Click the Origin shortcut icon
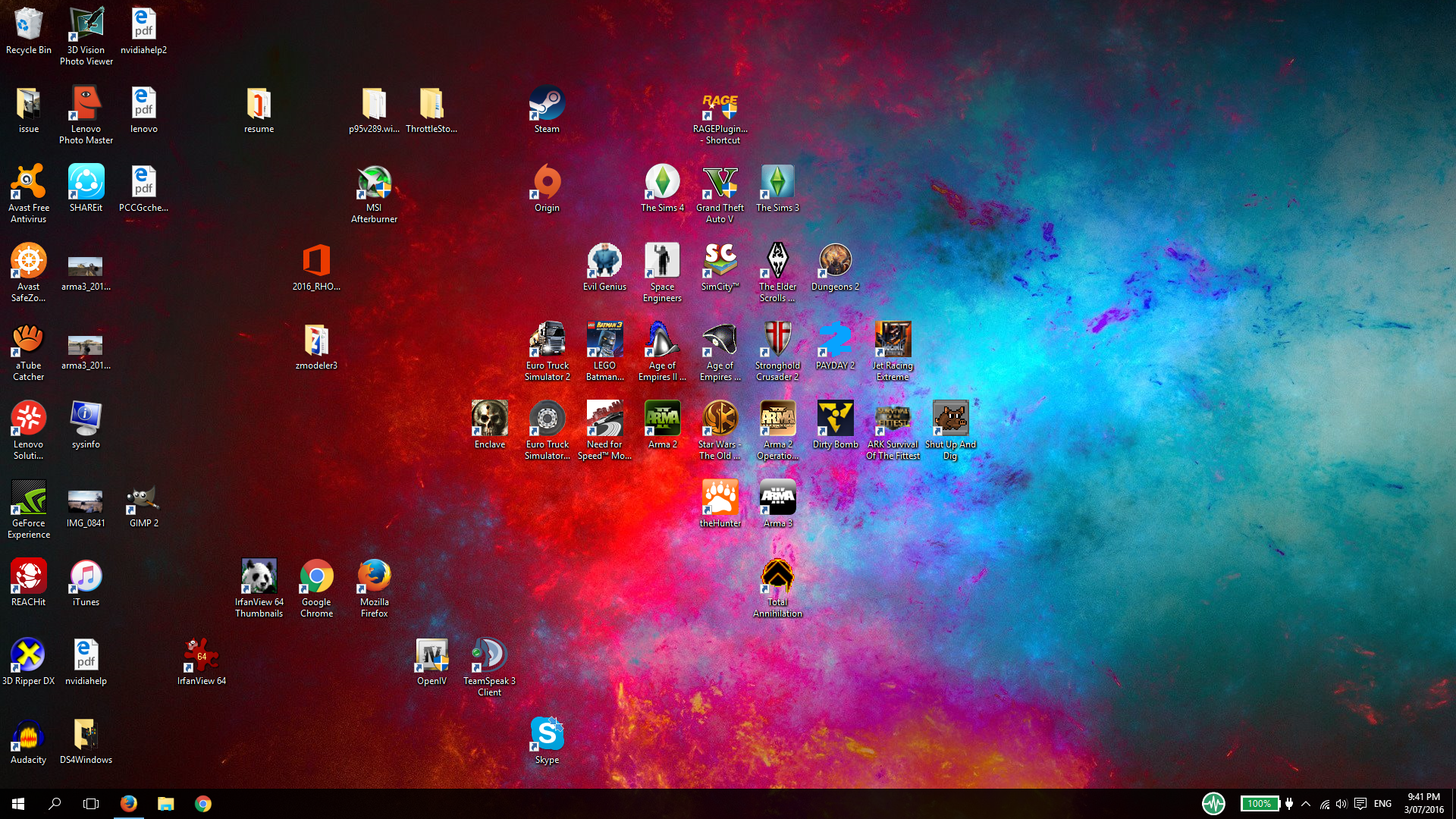 click(x=547, y=184)
